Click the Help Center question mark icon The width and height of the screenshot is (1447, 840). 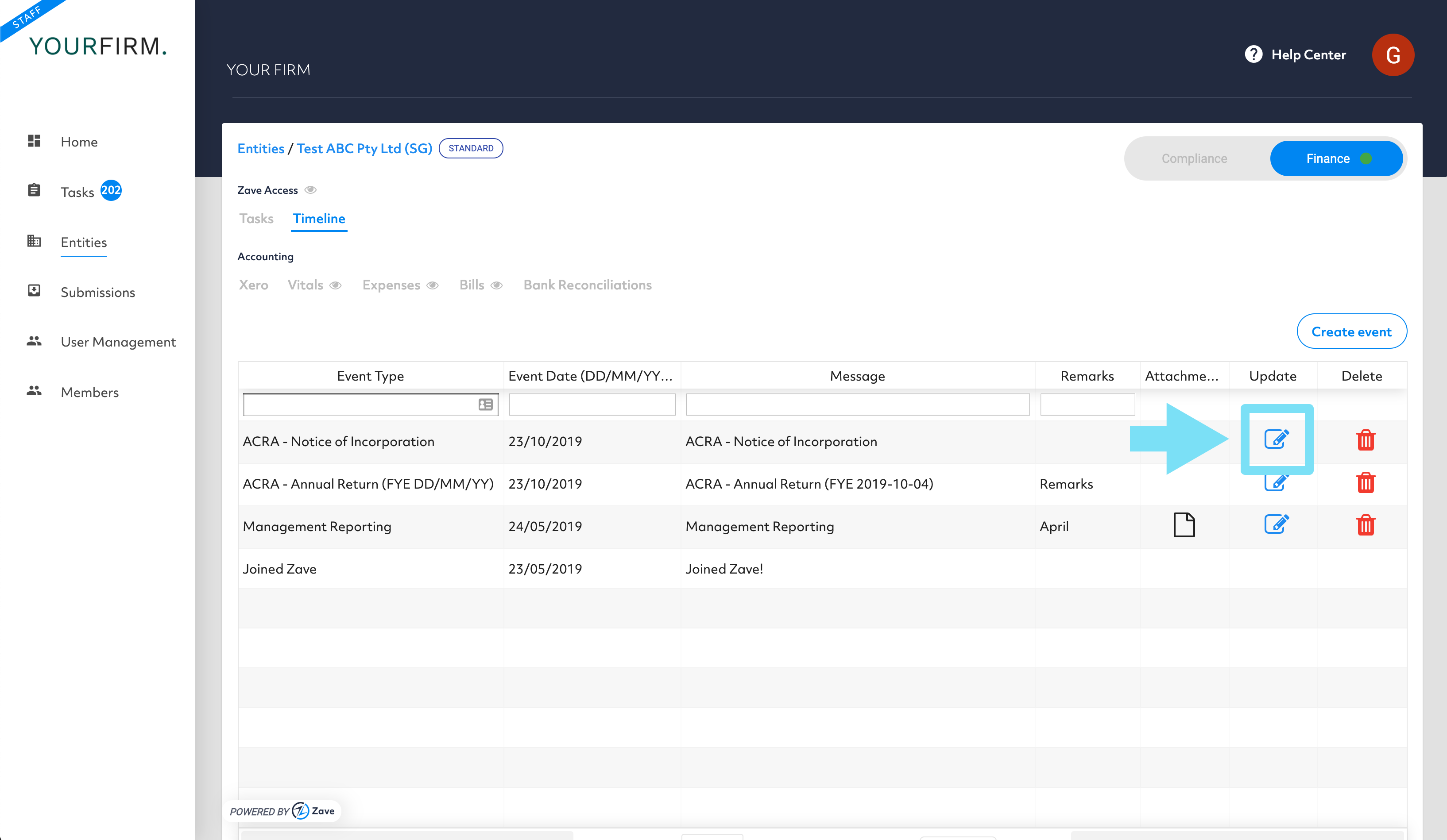1253,54
